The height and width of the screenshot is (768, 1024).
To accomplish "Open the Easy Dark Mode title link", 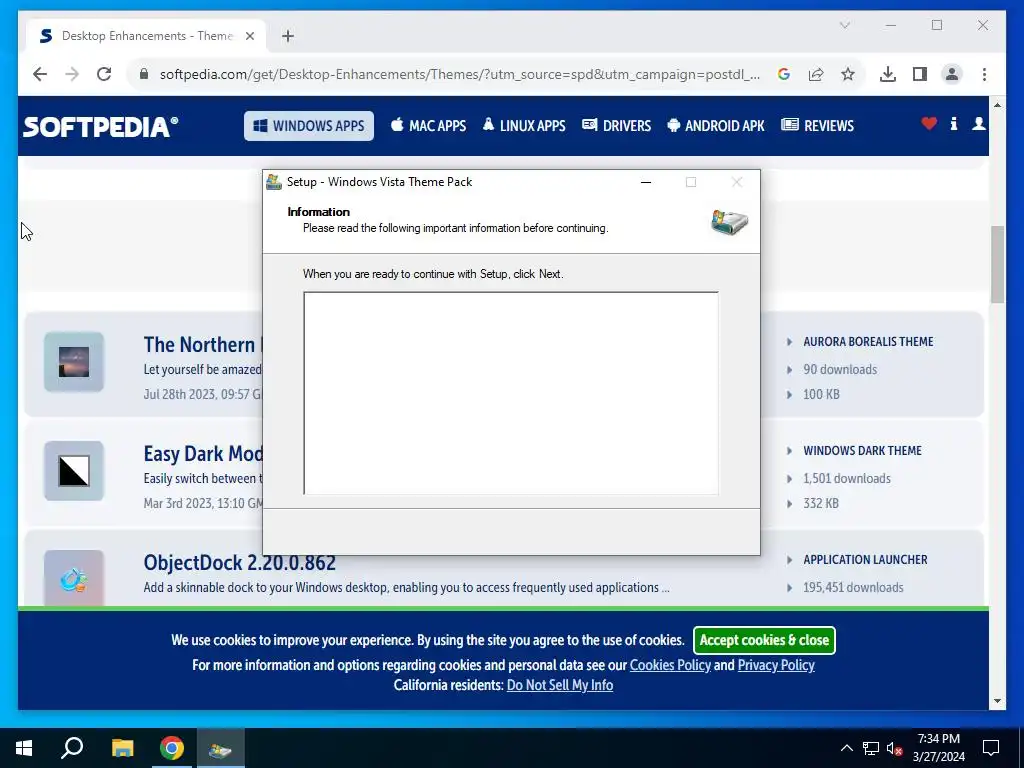I will pos(203,453).
